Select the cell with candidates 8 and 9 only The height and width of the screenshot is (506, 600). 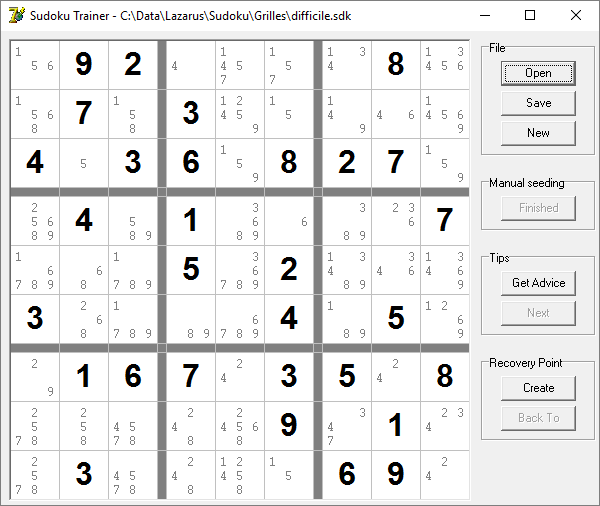click(191, 319)
